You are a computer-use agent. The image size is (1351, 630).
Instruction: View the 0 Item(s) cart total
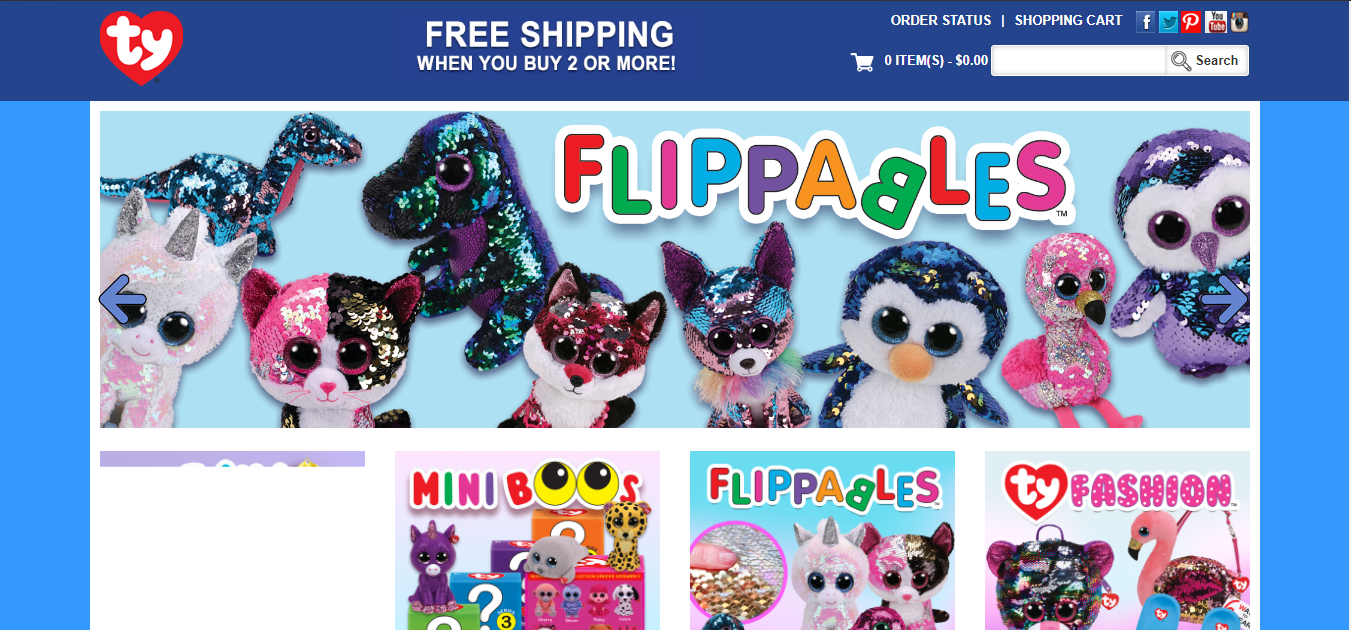pos(936,61)
